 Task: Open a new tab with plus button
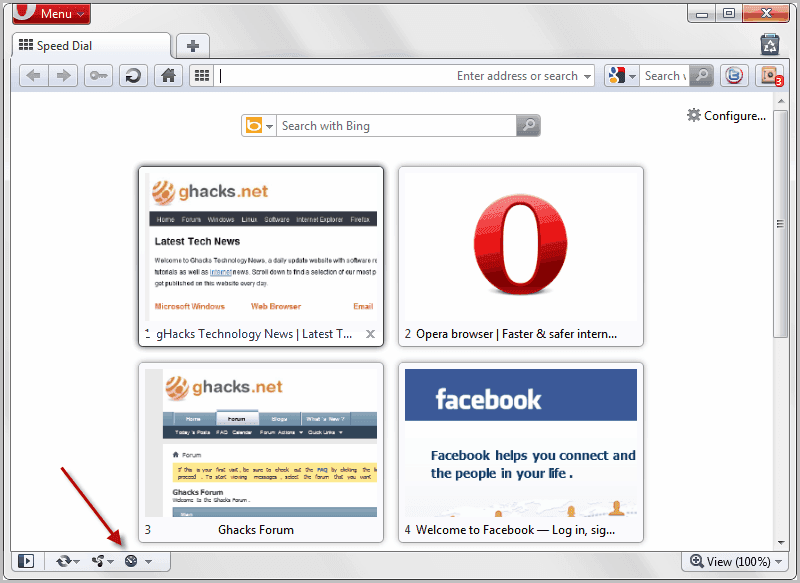click(193, 46)
